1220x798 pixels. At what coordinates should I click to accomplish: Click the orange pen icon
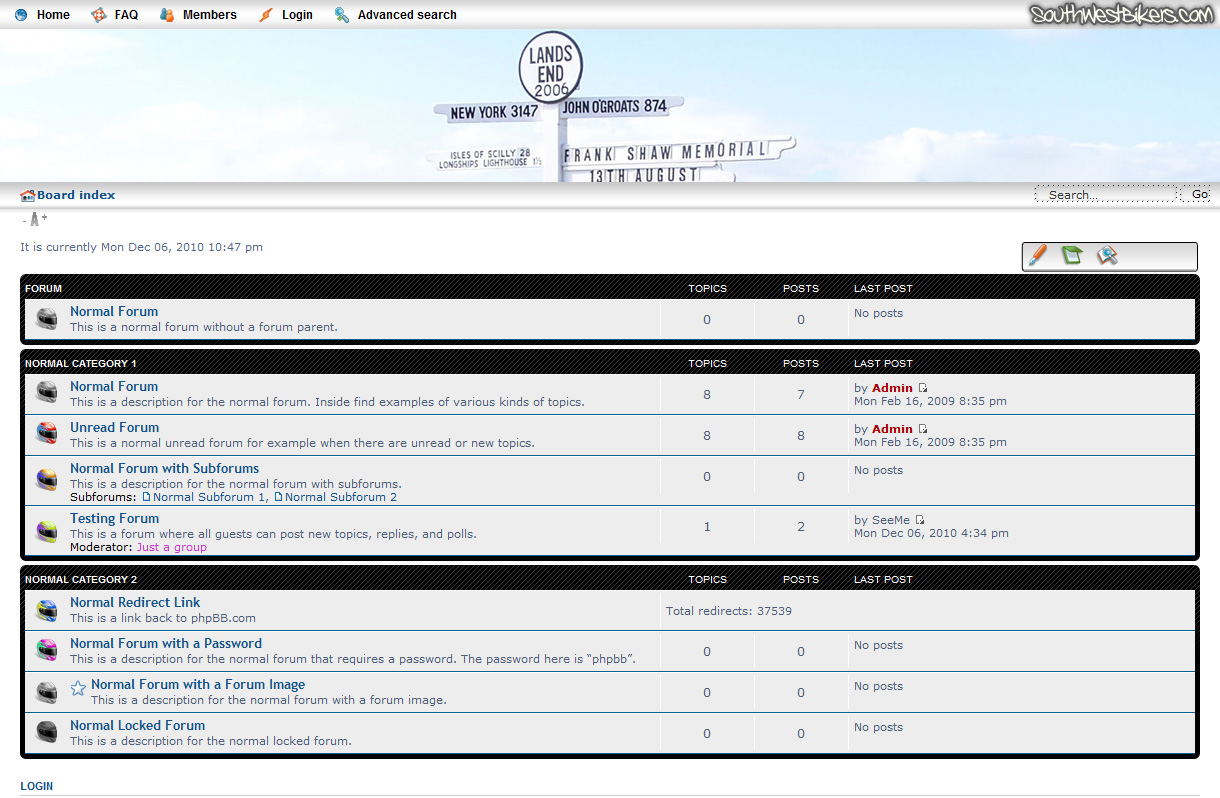[x=1038, y=256]
